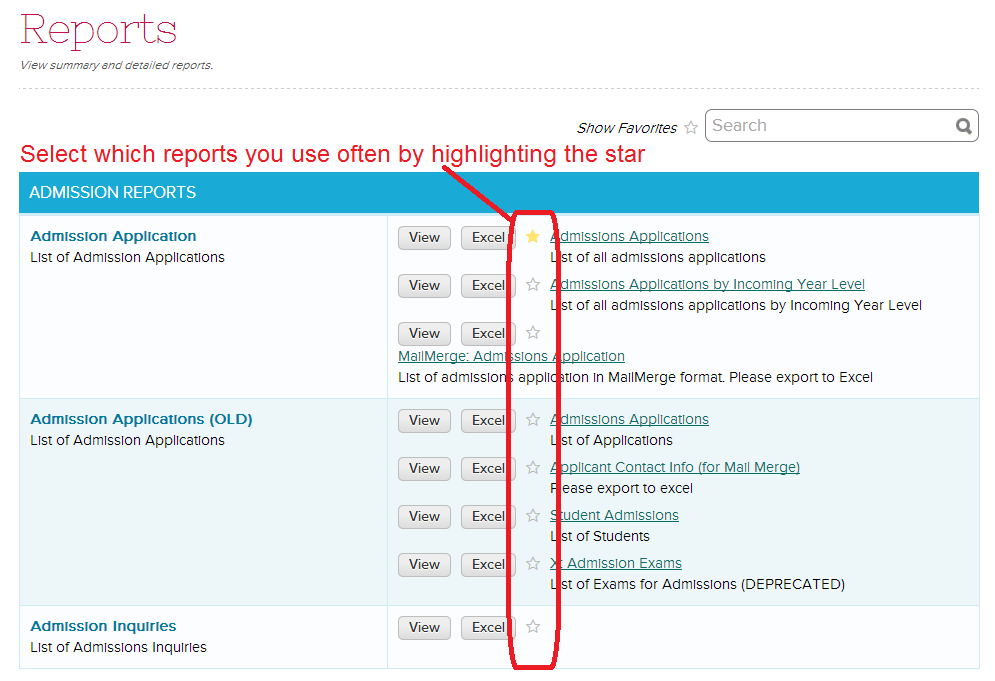Export MailMerge: Admissions Application to Excel
Image resolution: width=995 pixels, height=681 pixels.
[488, 334]
